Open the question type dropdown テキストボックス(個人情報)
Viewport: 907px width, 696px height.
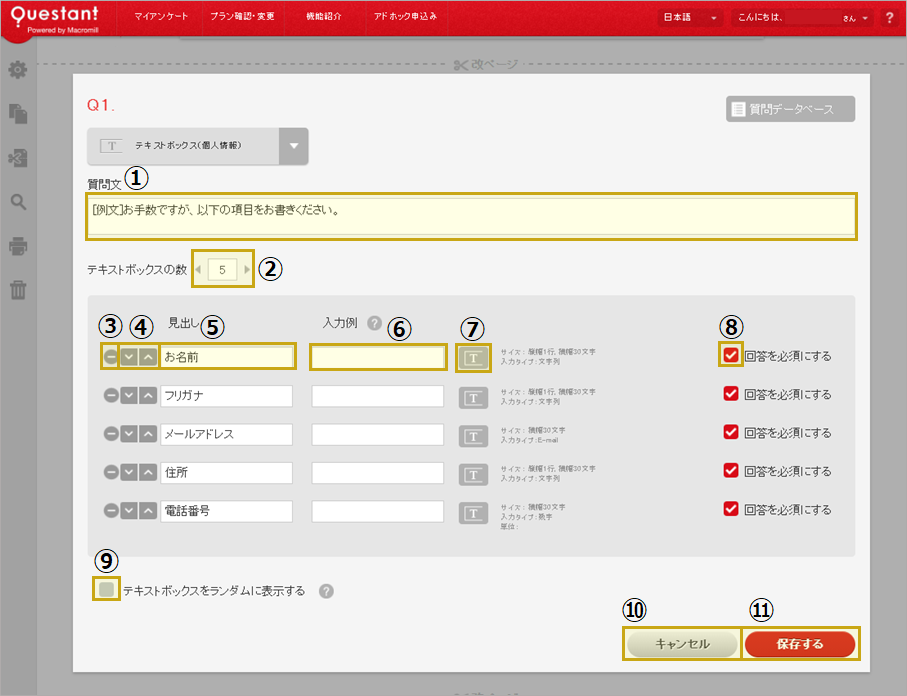(293, 146)
